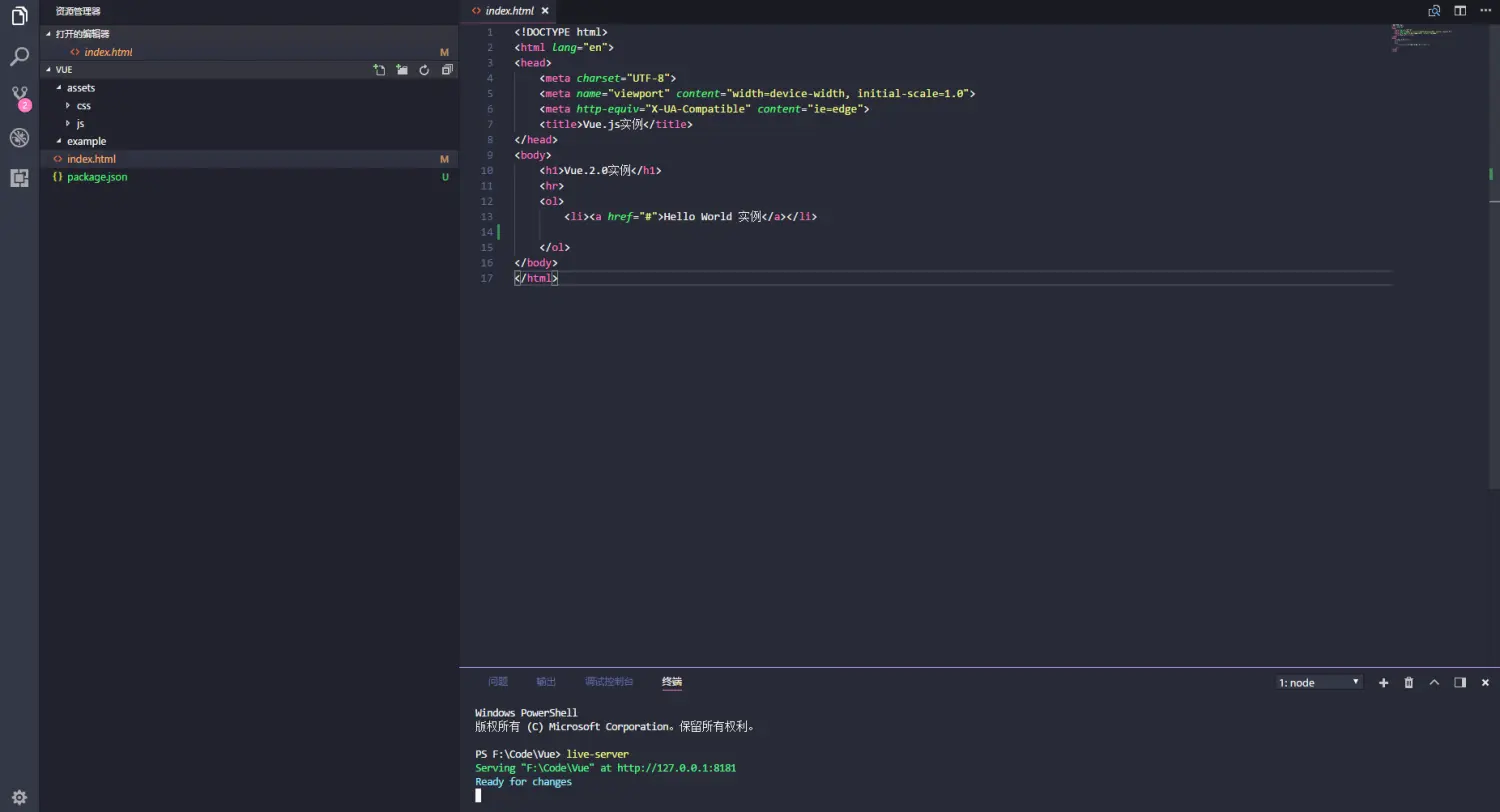Click the server URL http://127.0.0.1:8181
The image size is (1500, 812).
676,768
